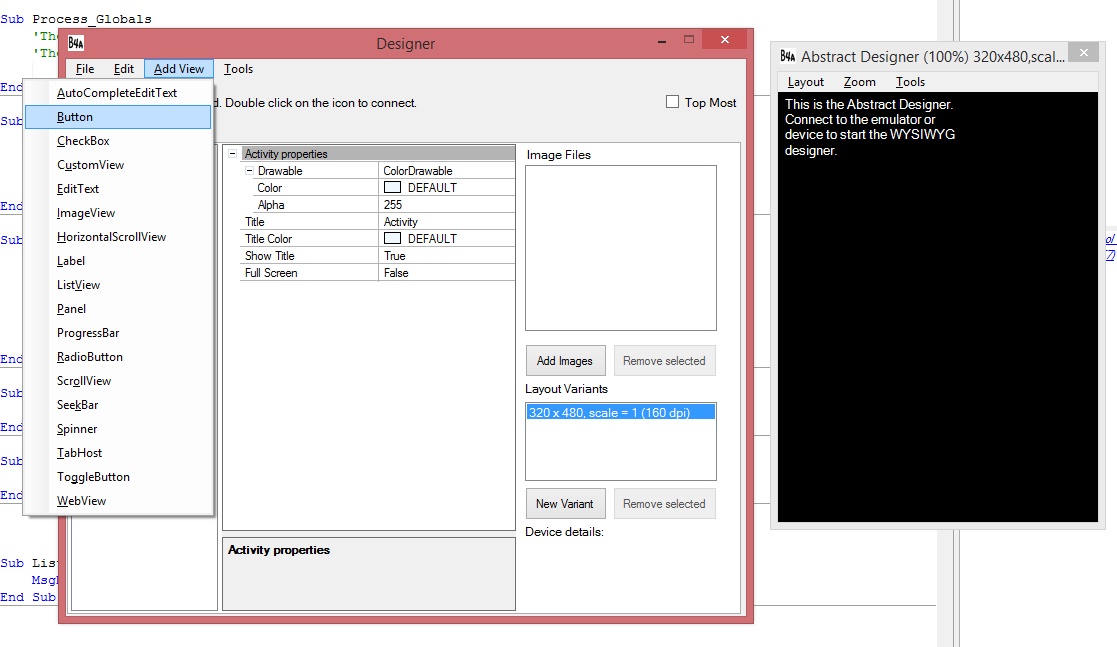Edit the Alpha value 255

[x=447, y=205]
